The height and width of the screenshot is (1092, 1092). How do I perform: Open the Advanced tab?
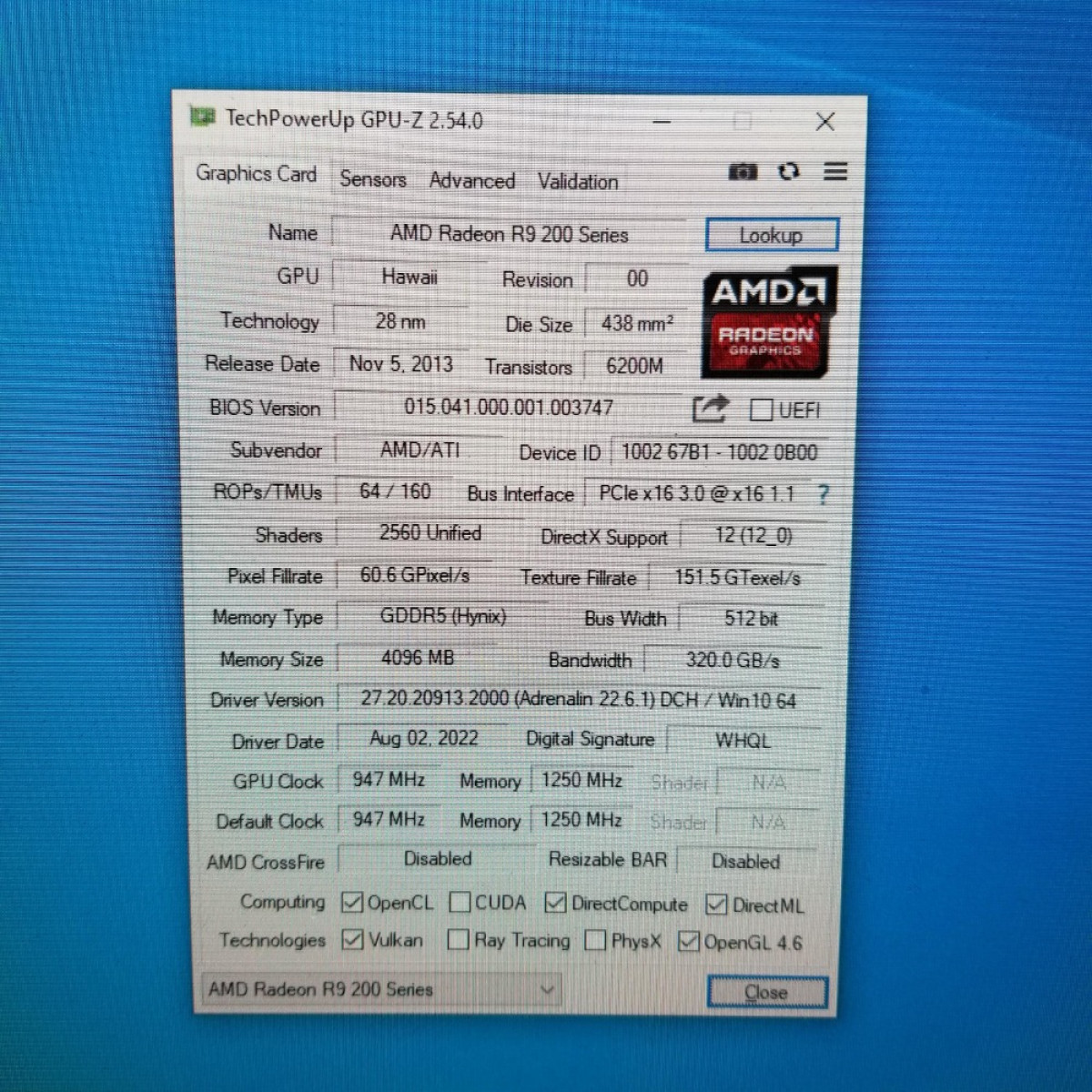472,180
